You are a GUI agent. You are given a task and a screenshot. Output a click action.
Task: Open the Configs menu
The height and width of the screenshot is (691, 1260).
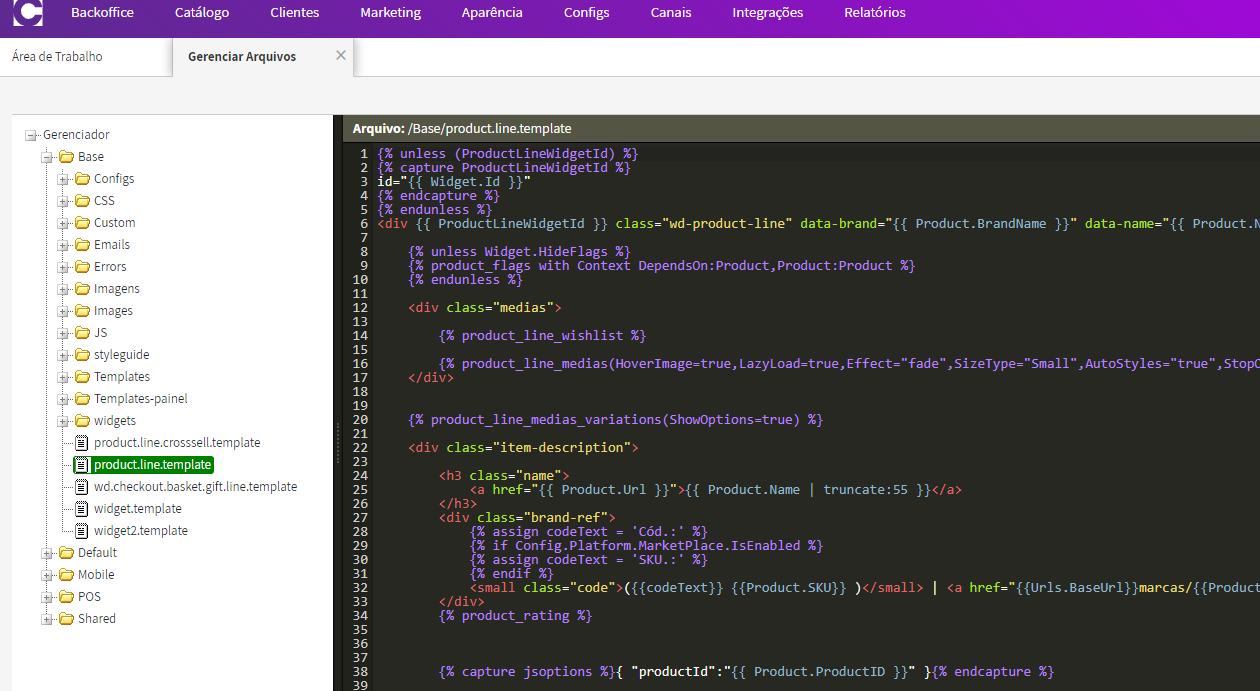click(x=587, y=13)
